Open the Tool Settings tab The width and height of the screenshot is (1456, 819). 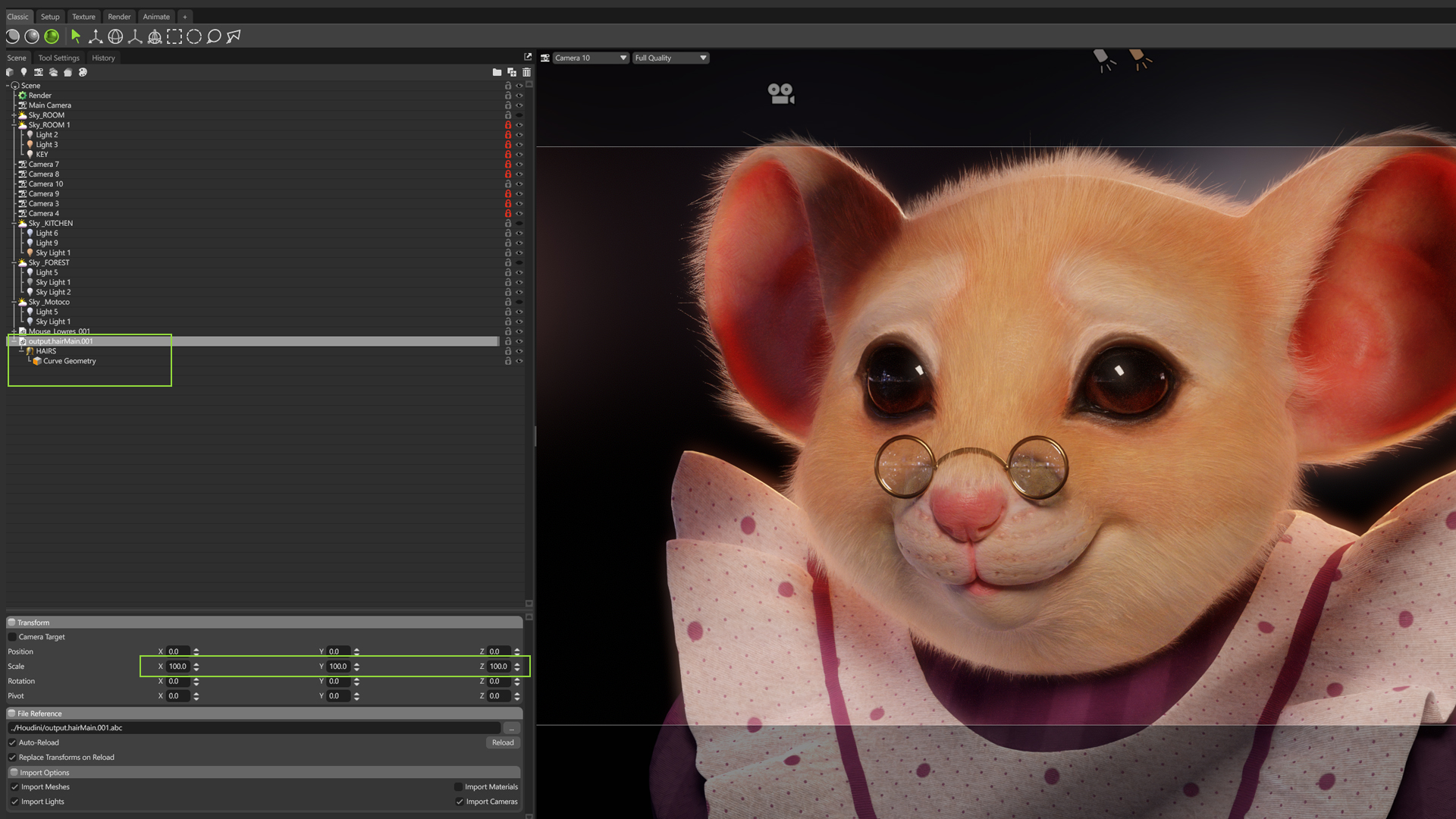click(x=58, y=58)
